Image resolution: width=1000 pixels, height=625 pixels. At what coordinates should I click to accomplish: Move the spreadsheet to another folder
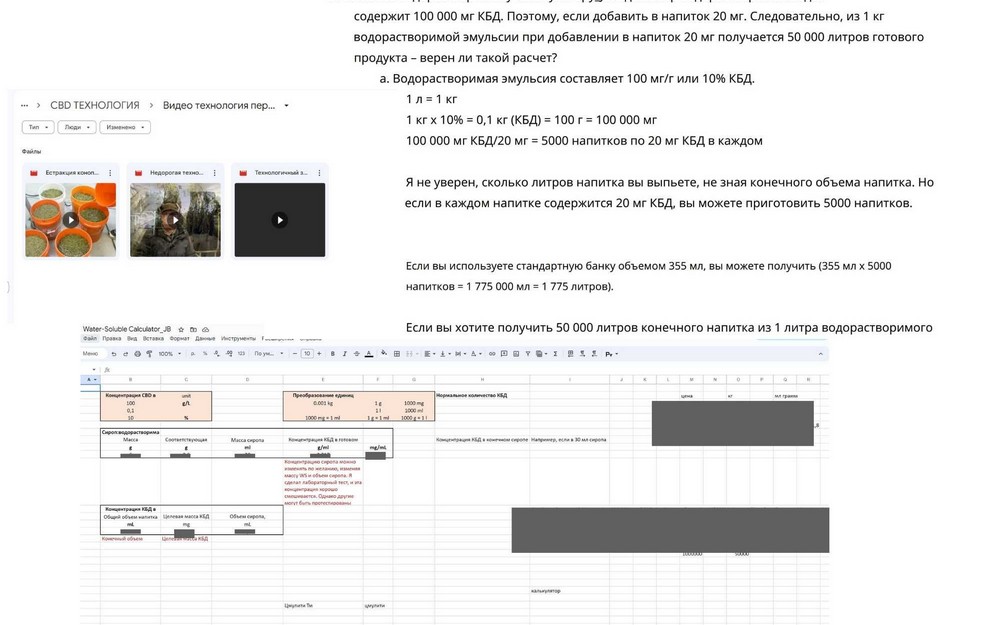(193, 330)
